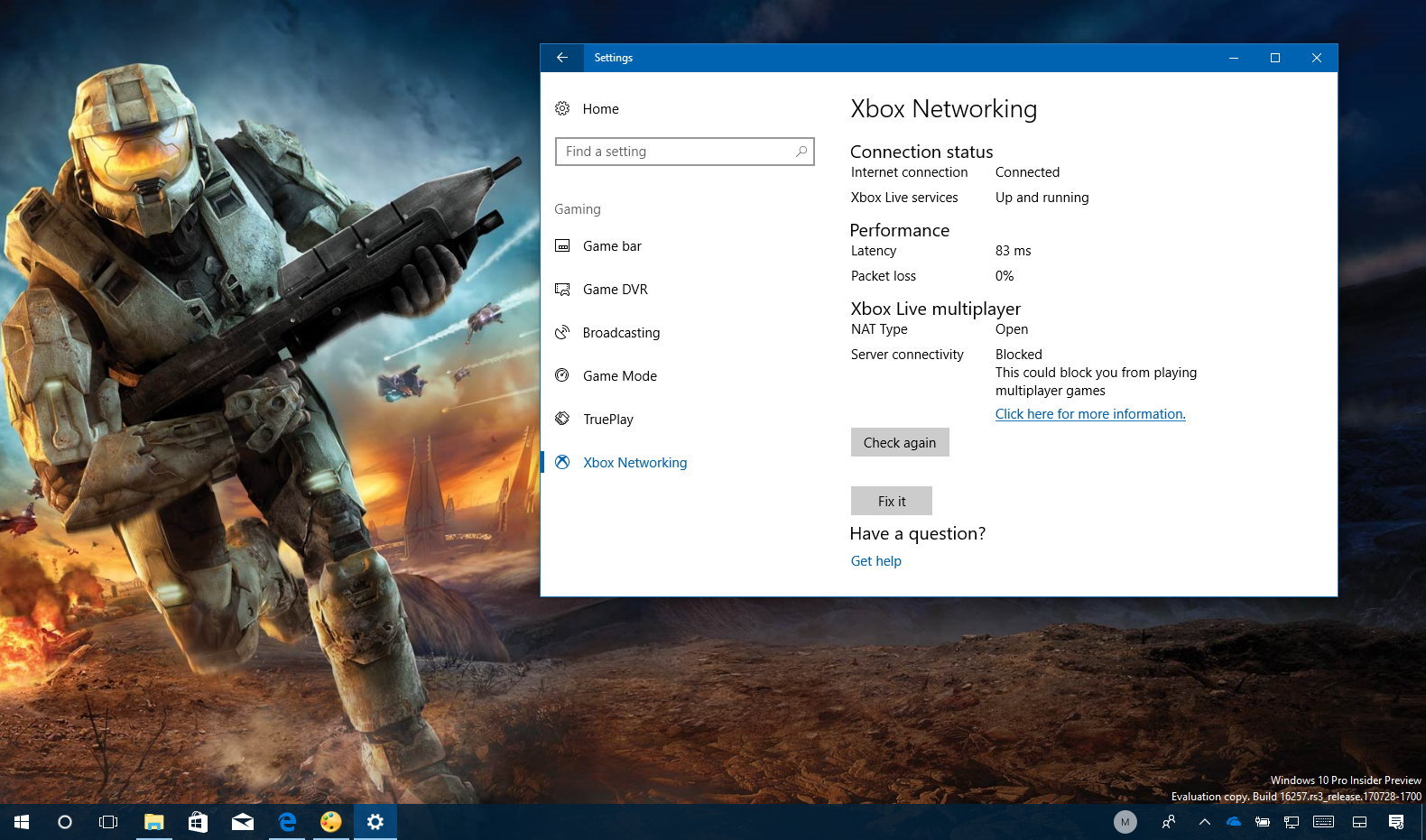Click the Fix it button

892,501
